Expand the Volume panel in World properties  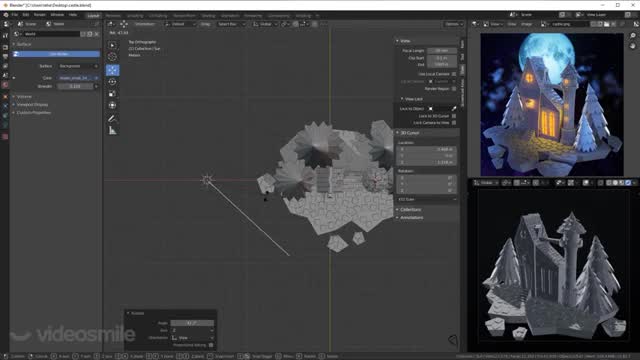point(24,97)
